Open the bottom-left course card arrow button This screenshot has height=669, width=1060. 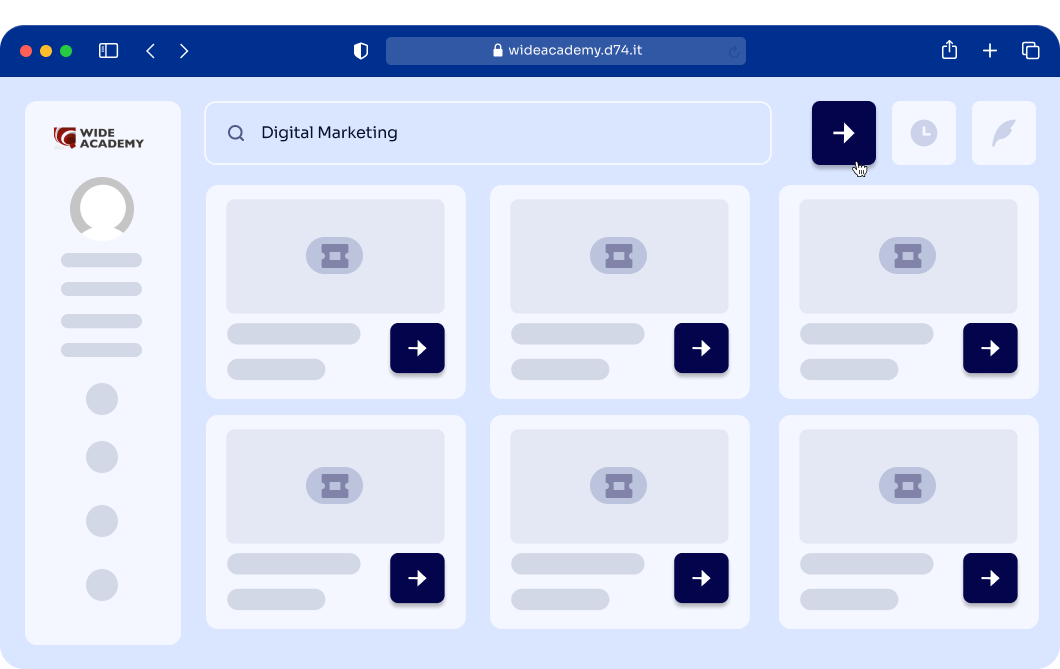coord(417,578)
